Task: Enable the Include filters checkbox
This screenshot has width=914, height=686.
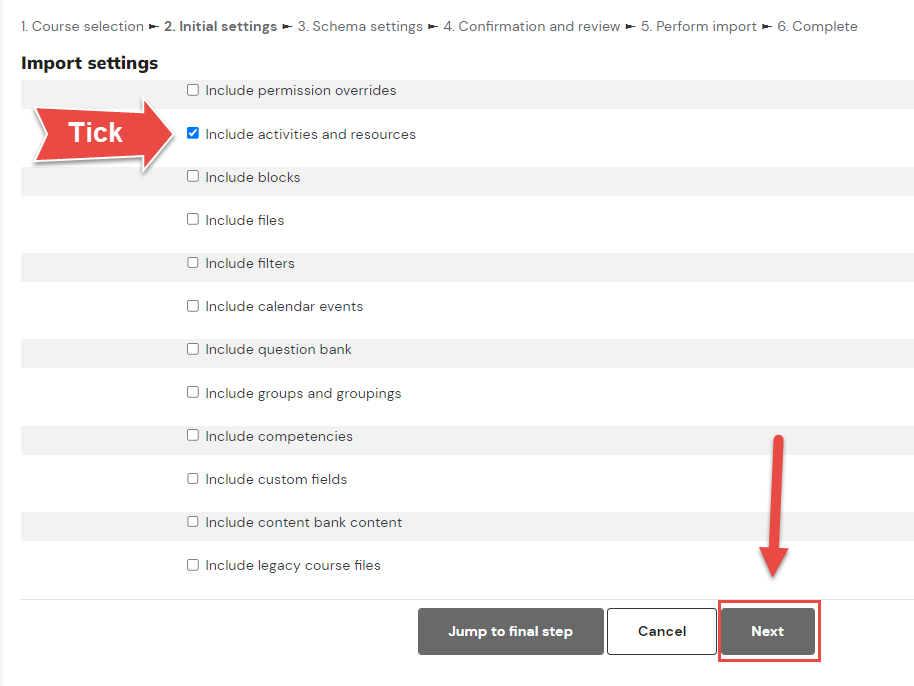Action: 192,262
